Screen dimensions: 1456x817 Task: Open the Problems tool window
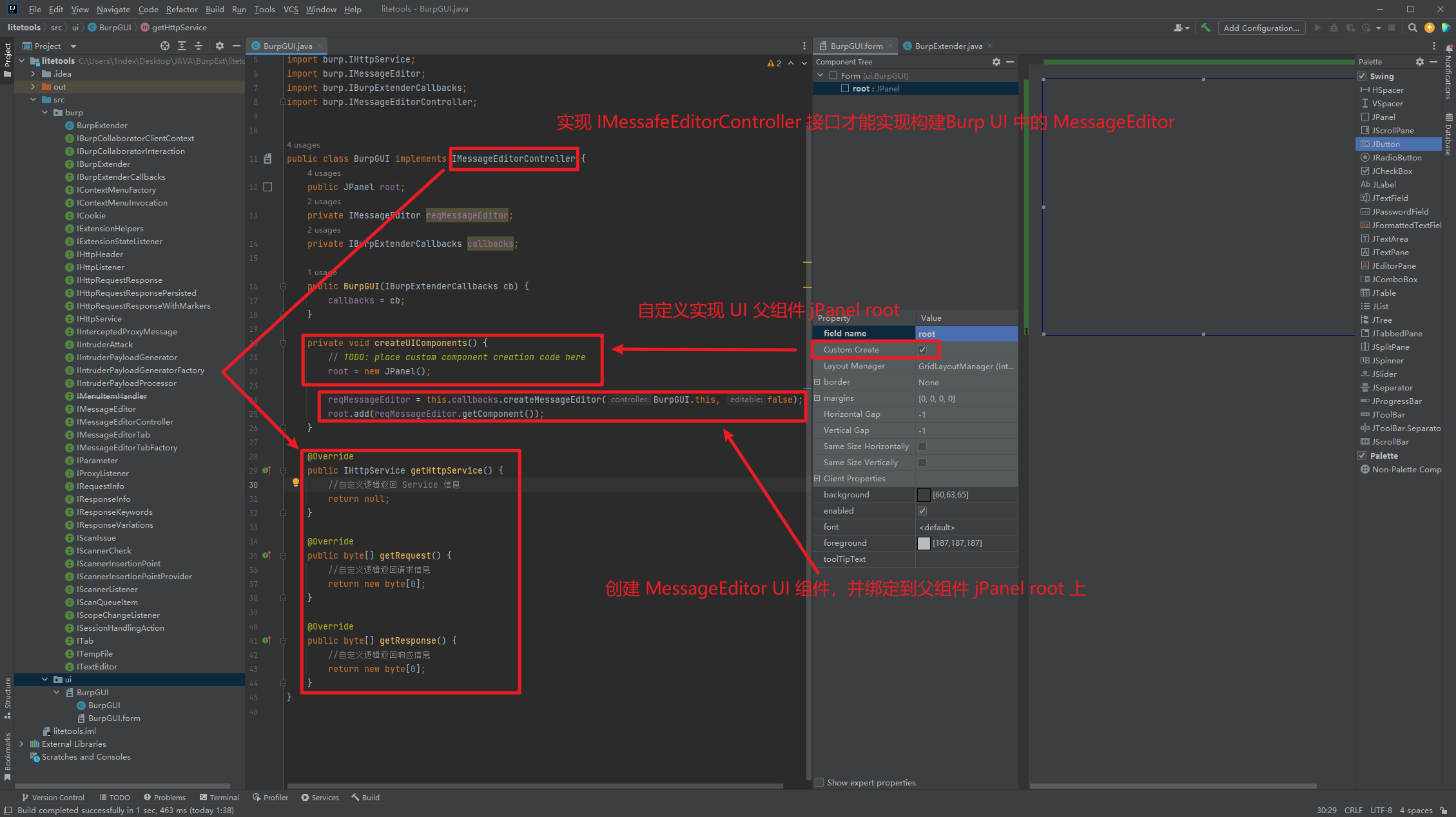click(x=164, y=797)
